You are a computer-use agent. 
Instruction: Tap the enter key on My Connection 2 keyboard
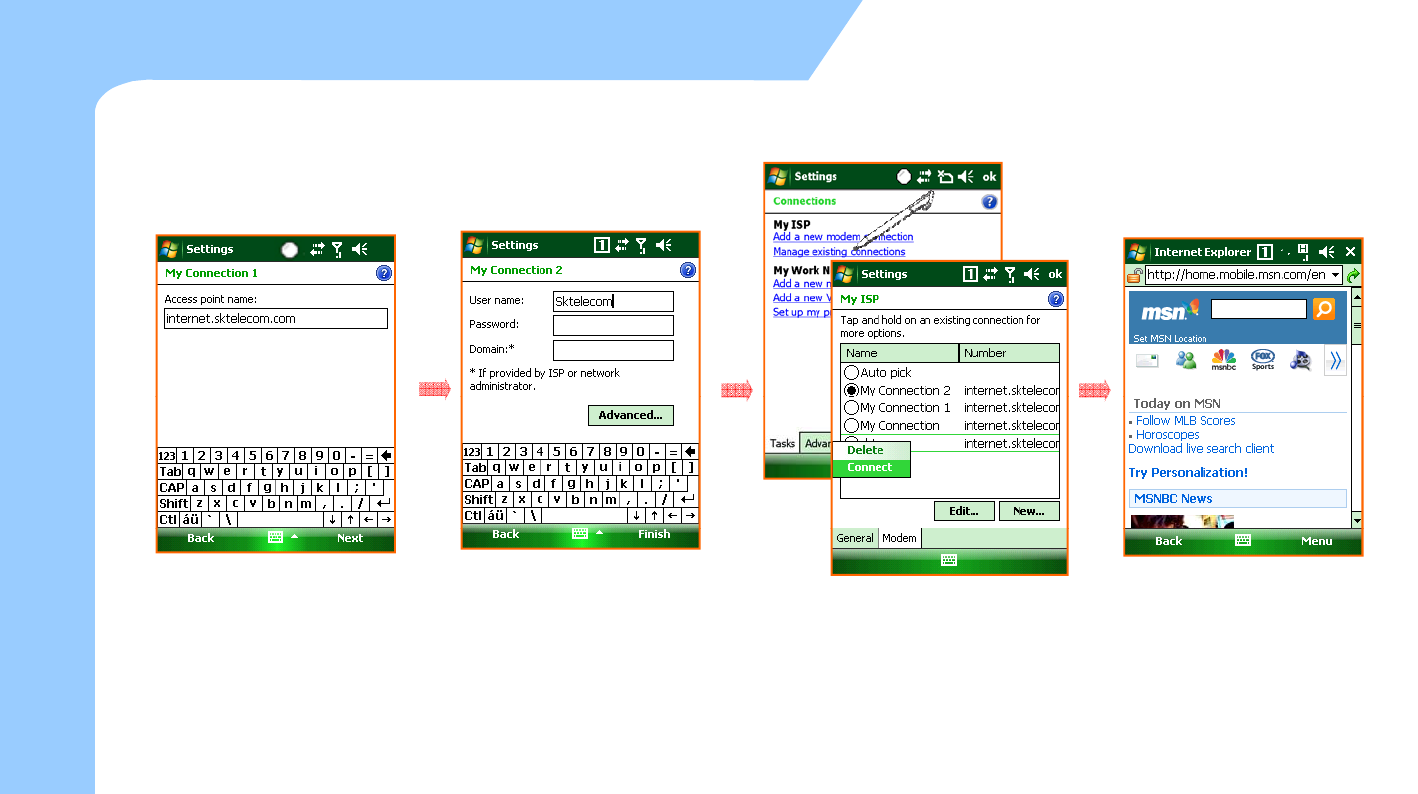tap(687, 499)
